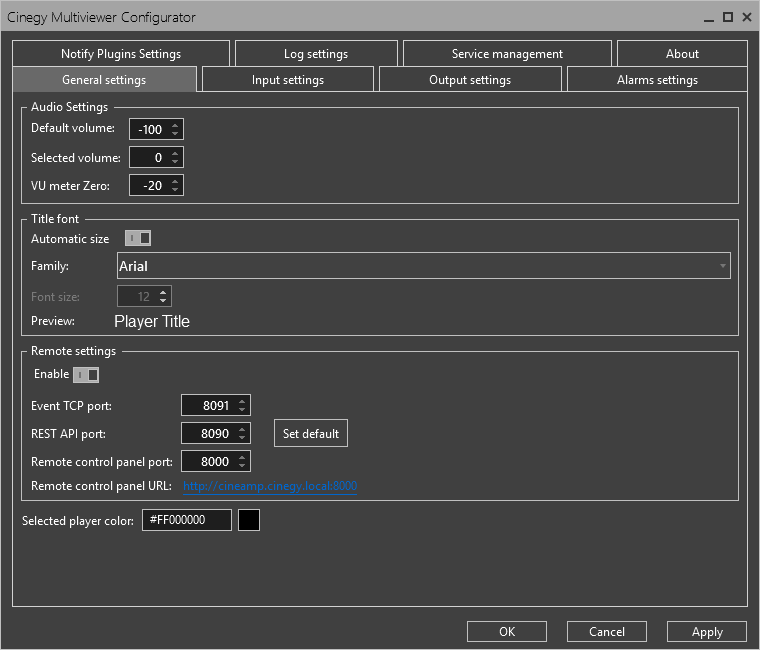Close the Cinegy Multiviewer Configurator window
760x650 pixels.
[747, 17]
